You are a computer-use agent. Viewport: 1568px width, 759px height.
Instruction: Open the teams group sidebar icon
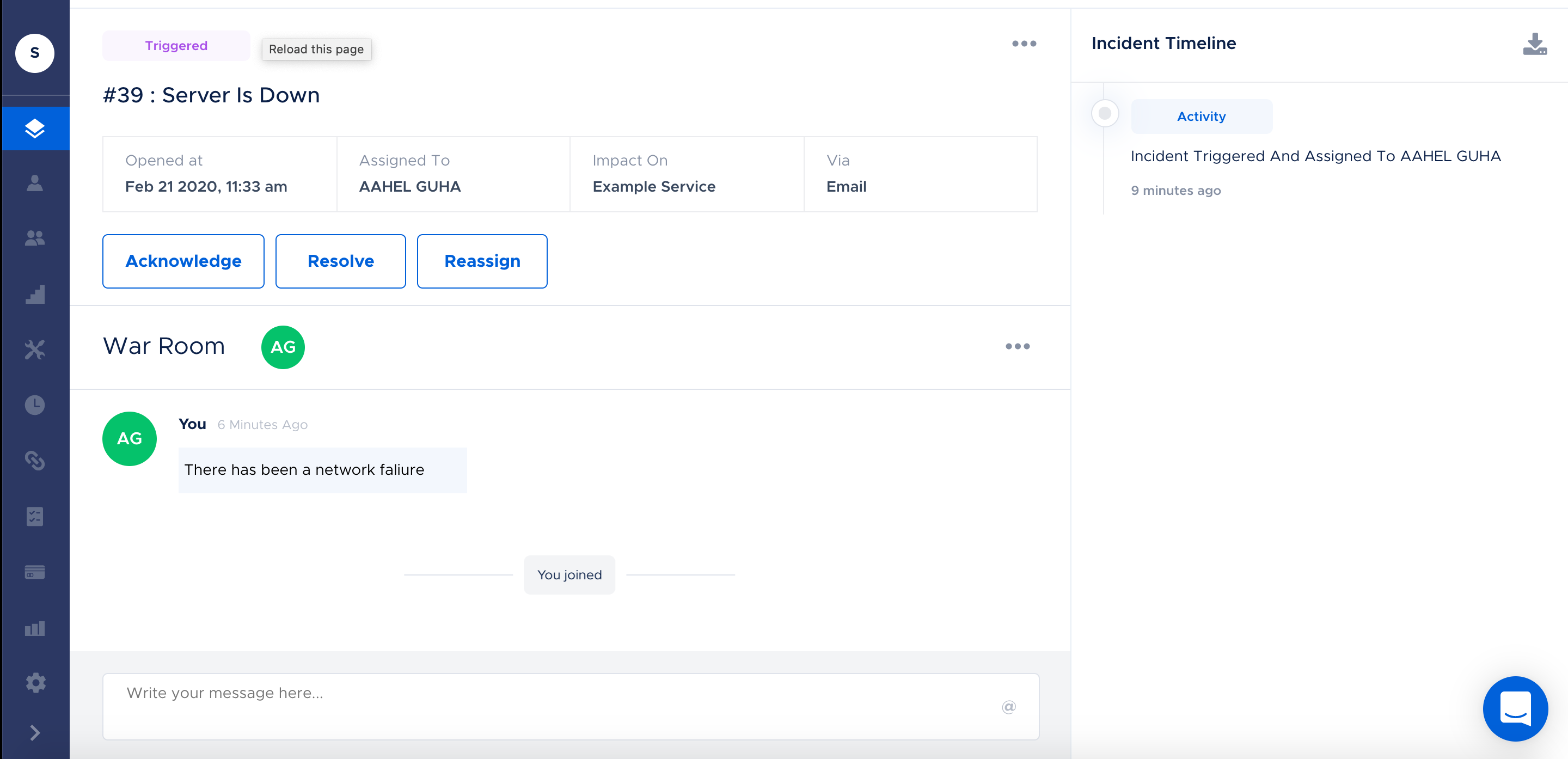pyautogui.click(x=35, y=238)
